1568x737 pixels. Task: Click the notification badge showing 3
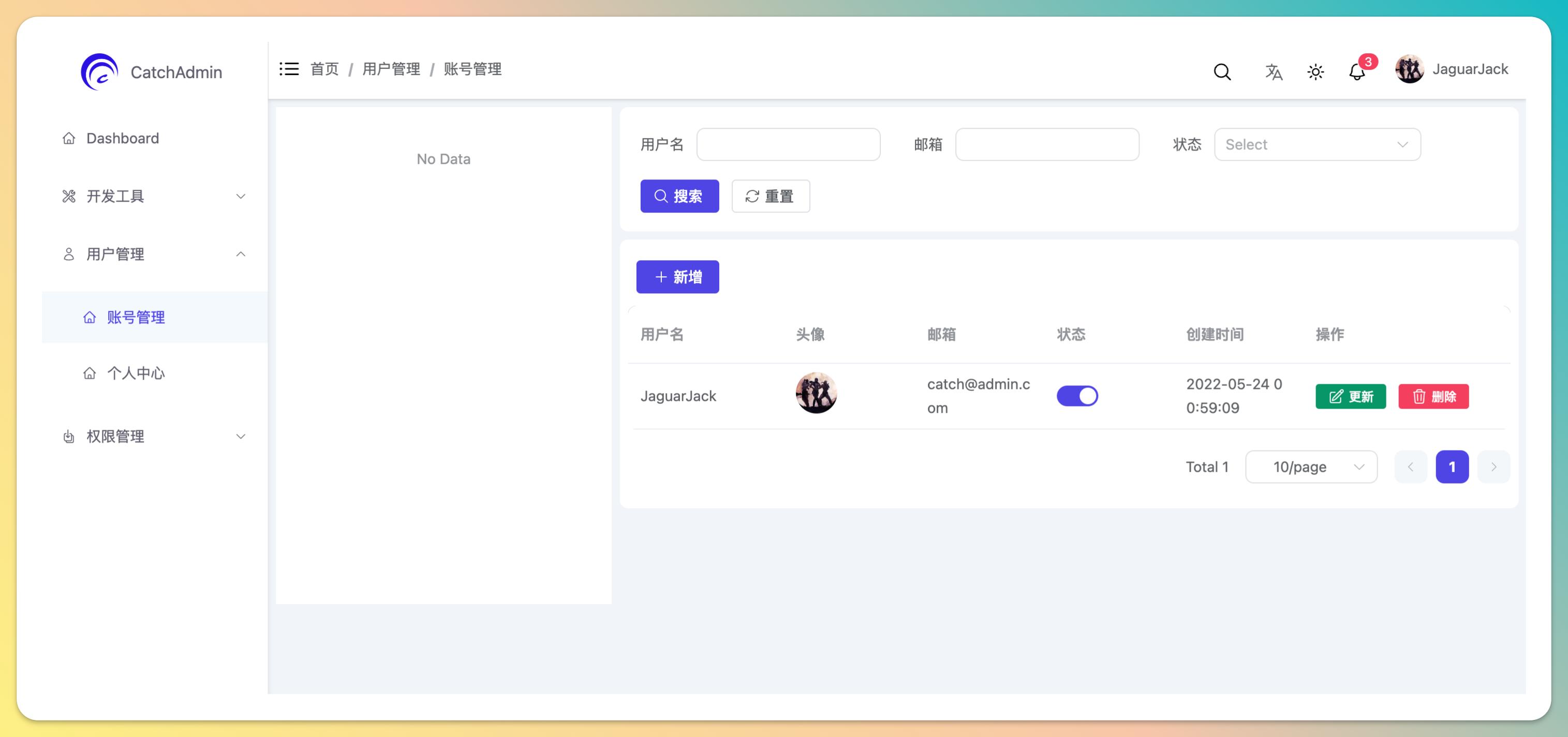(1368, 61)
